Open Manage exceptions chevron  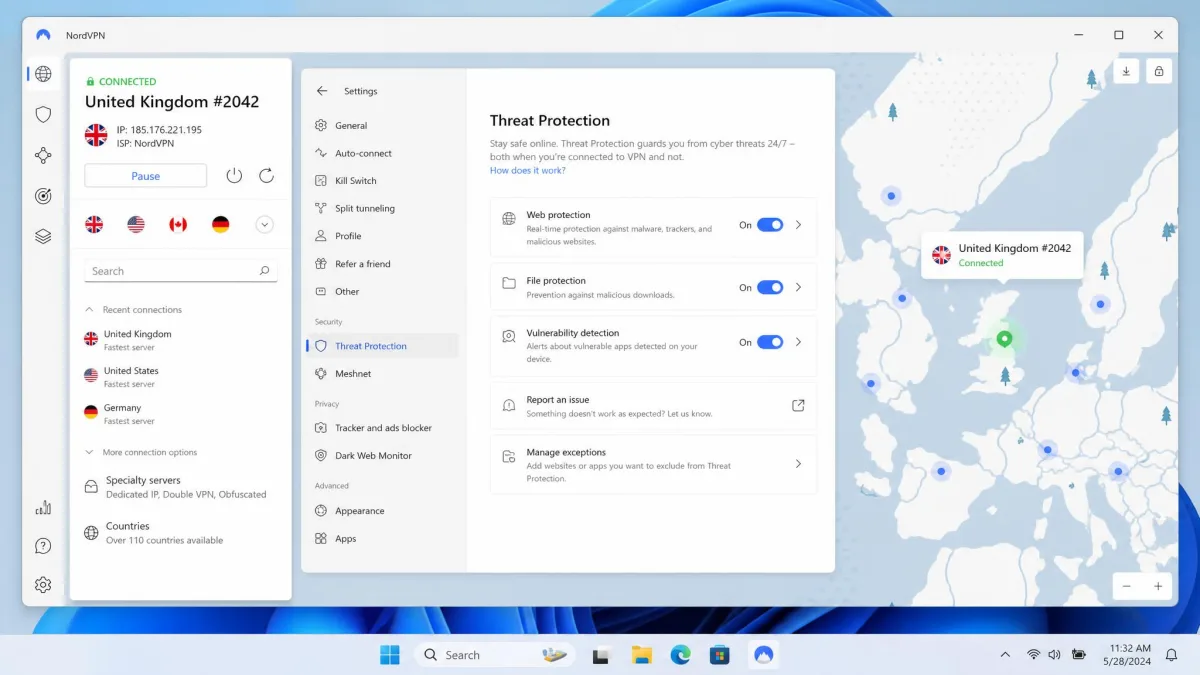(798, 464)
